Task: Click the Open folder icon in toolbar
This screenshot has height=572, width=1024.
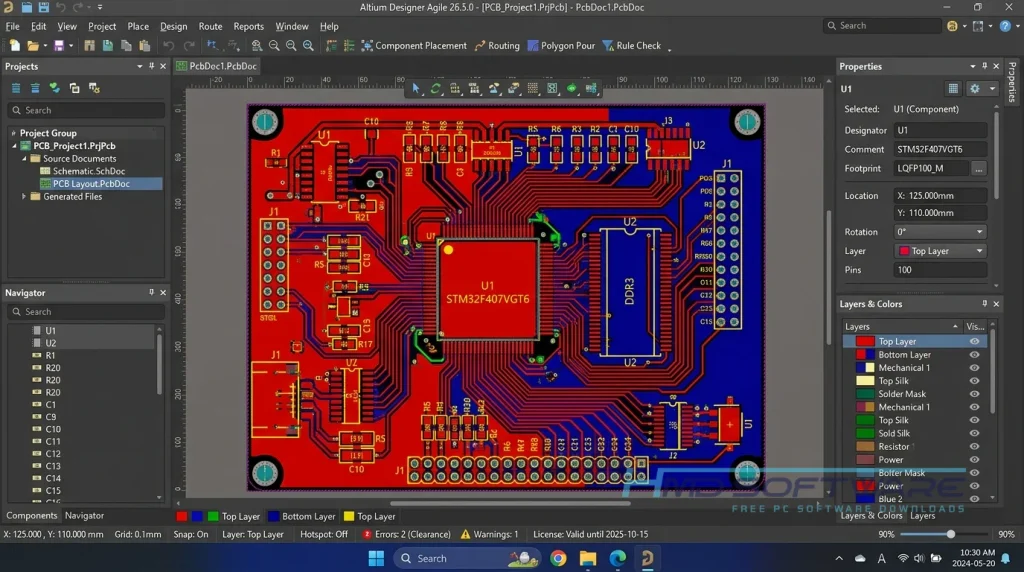Action: point(32,46)
